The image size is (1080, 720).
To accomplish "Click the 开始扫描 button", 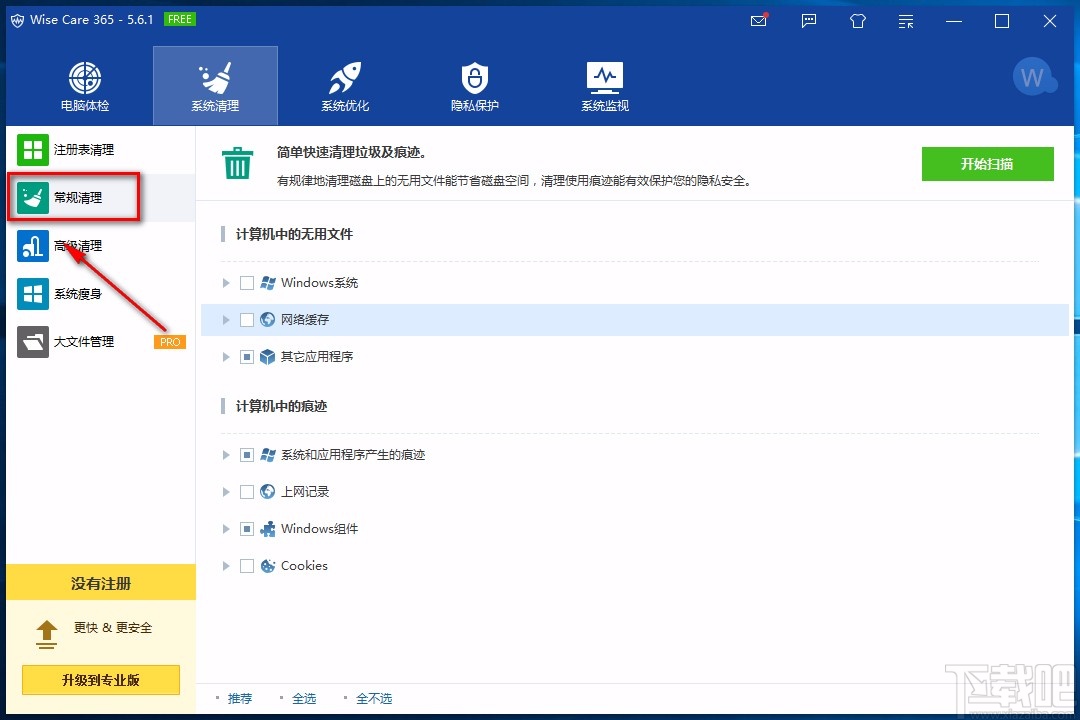I will [x=988, y=164].
